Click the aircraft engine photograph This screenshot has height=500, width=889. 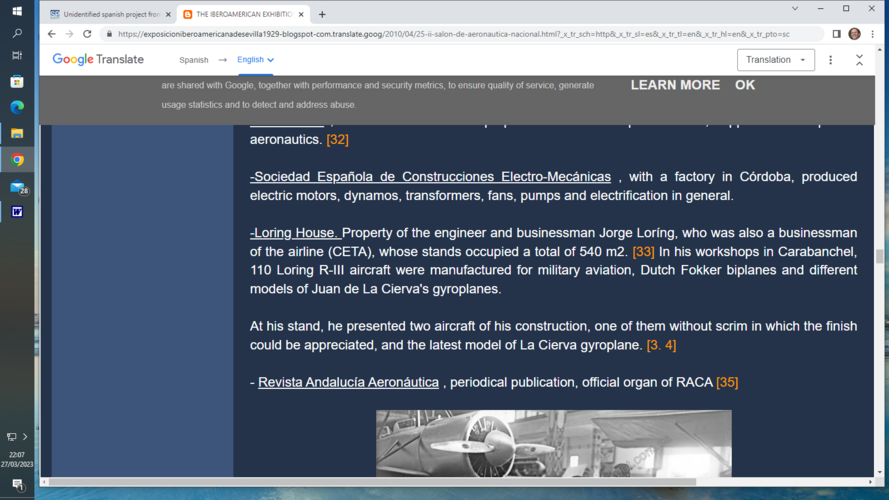[553, 443]
